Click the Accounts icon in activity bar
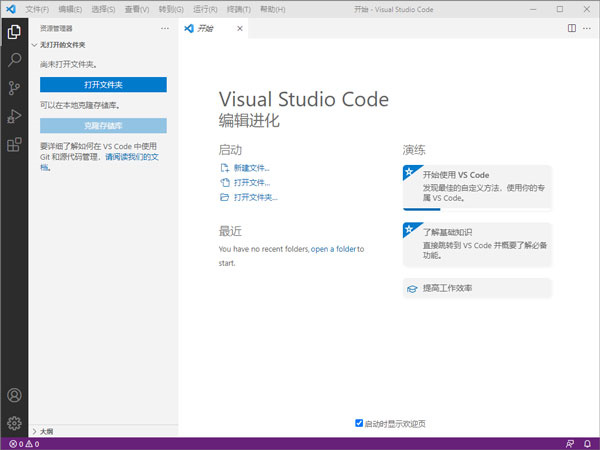 (x=14, y=396)
